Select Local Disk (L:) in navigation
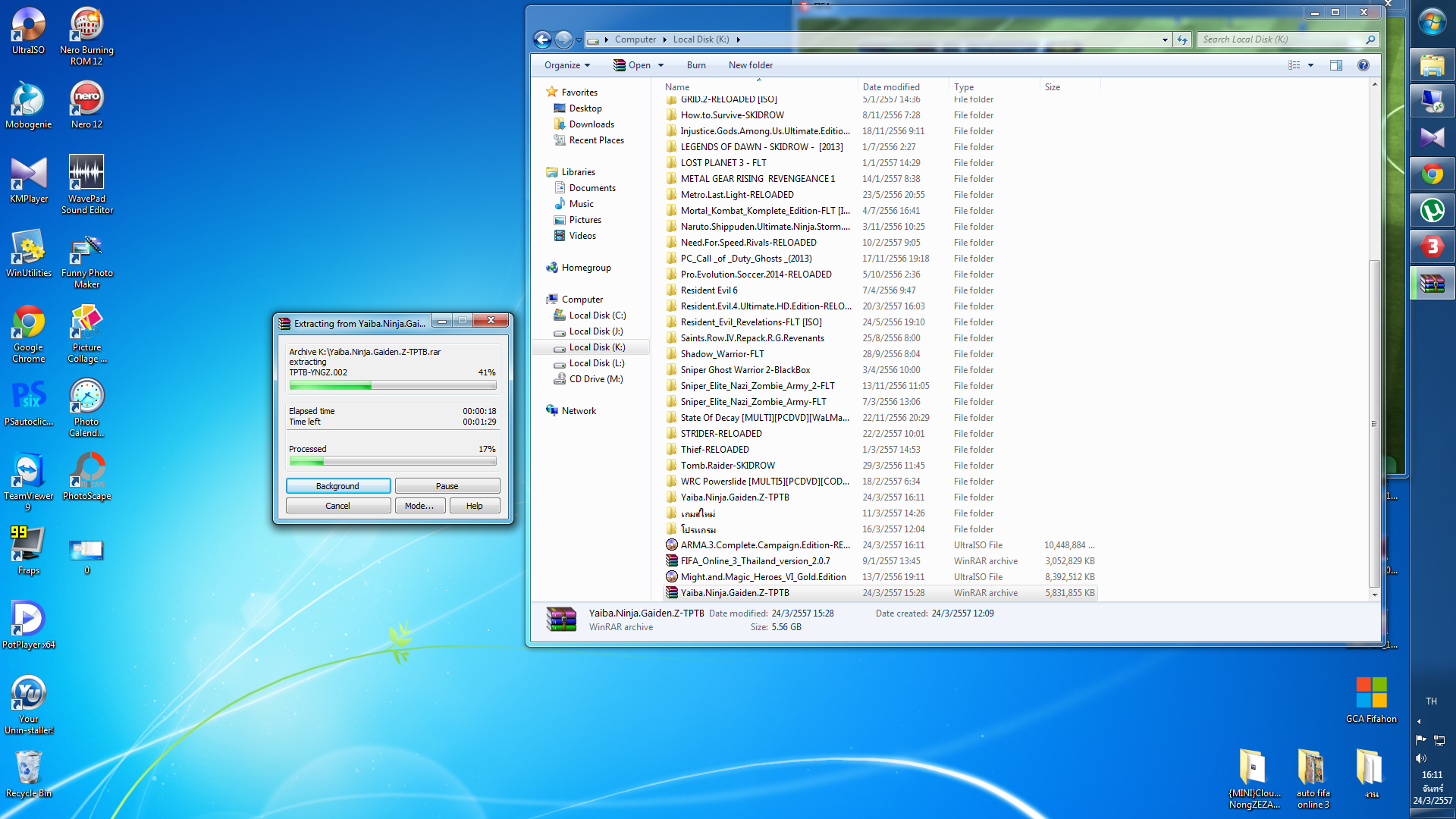This screenshot has width=1456, height=819. [596, 363]
